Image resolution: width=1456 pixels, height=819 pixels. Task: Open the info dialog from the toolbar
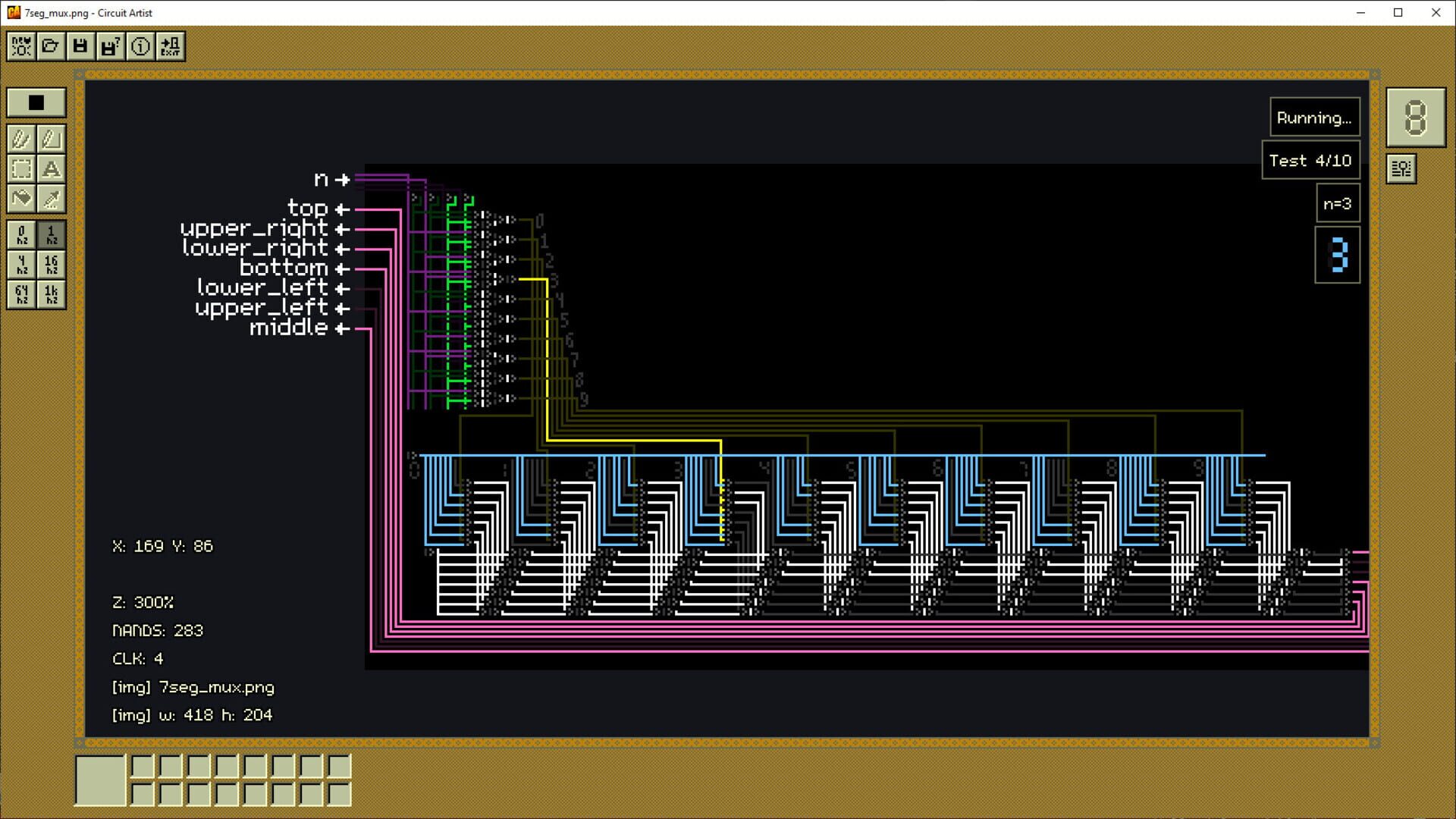139,45
